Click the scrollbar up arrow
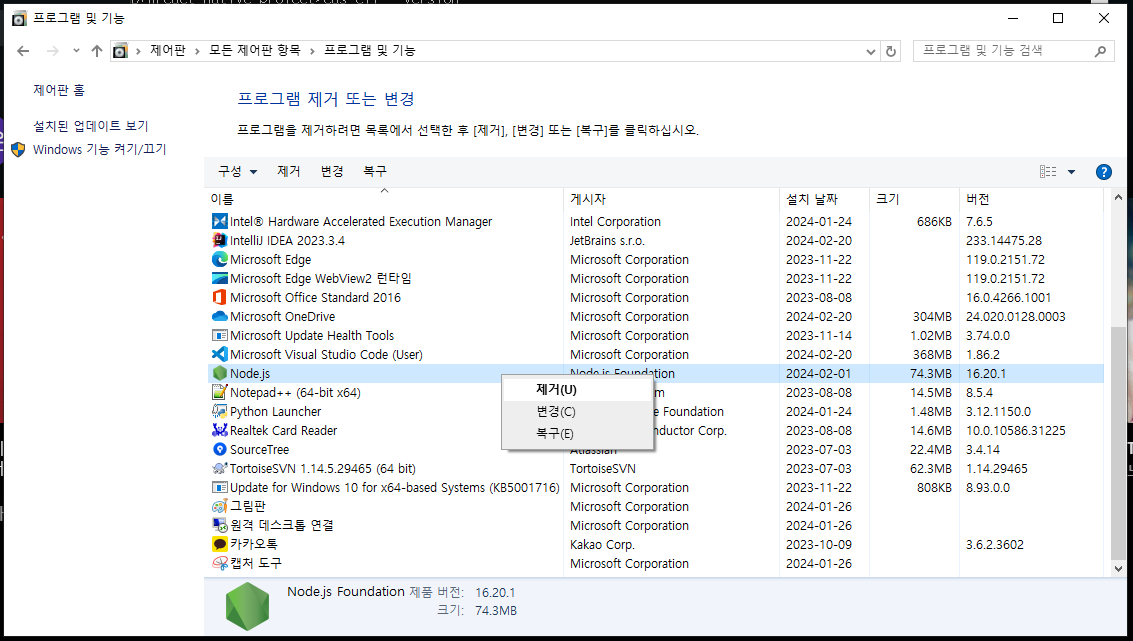The width and height of the screenshot is (1133, 641). [x=1118, y=197]
